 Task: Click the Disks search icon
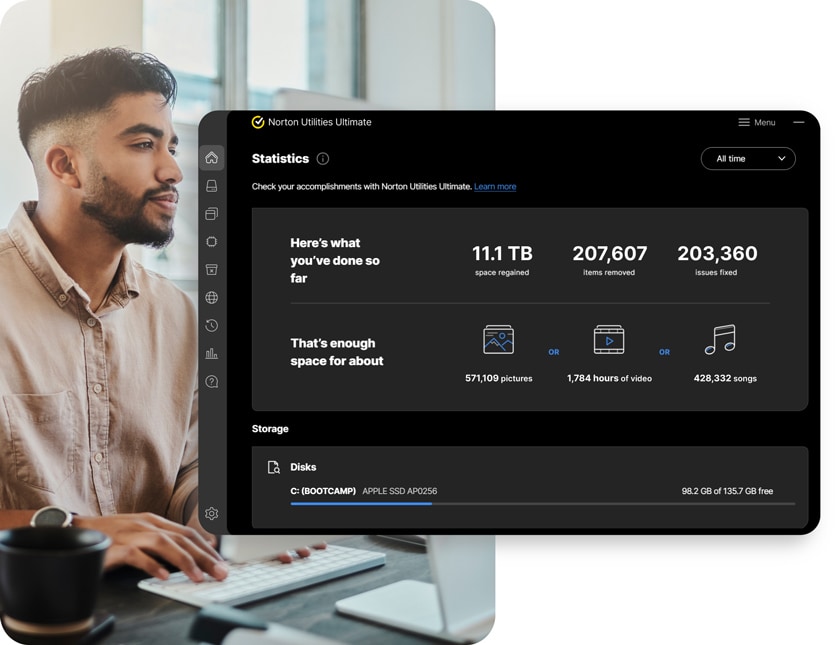click(274, 467)
